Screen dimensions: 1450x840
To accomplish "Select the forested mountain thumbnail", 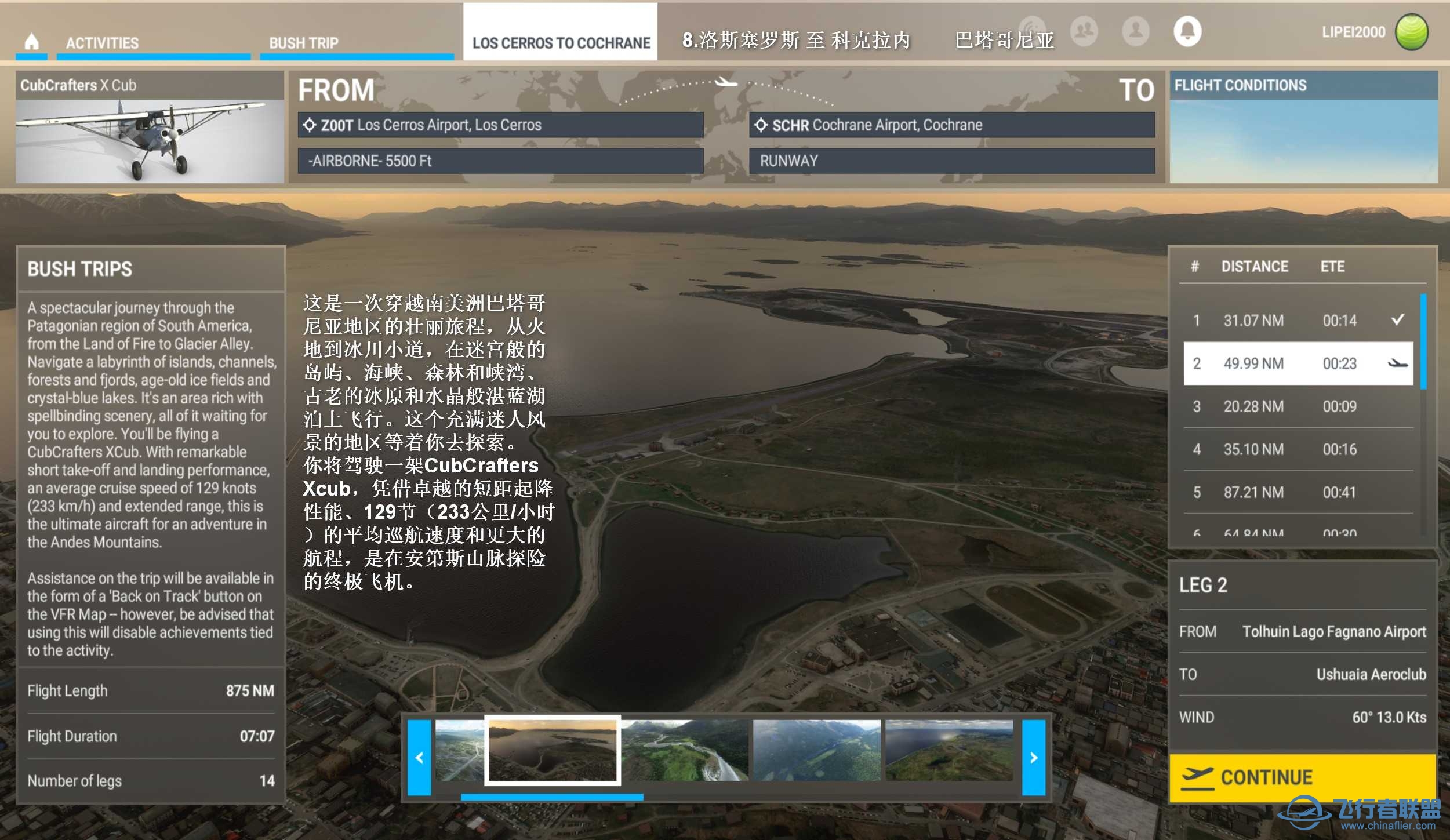I will pyautogui.click(x=817, y=750).
